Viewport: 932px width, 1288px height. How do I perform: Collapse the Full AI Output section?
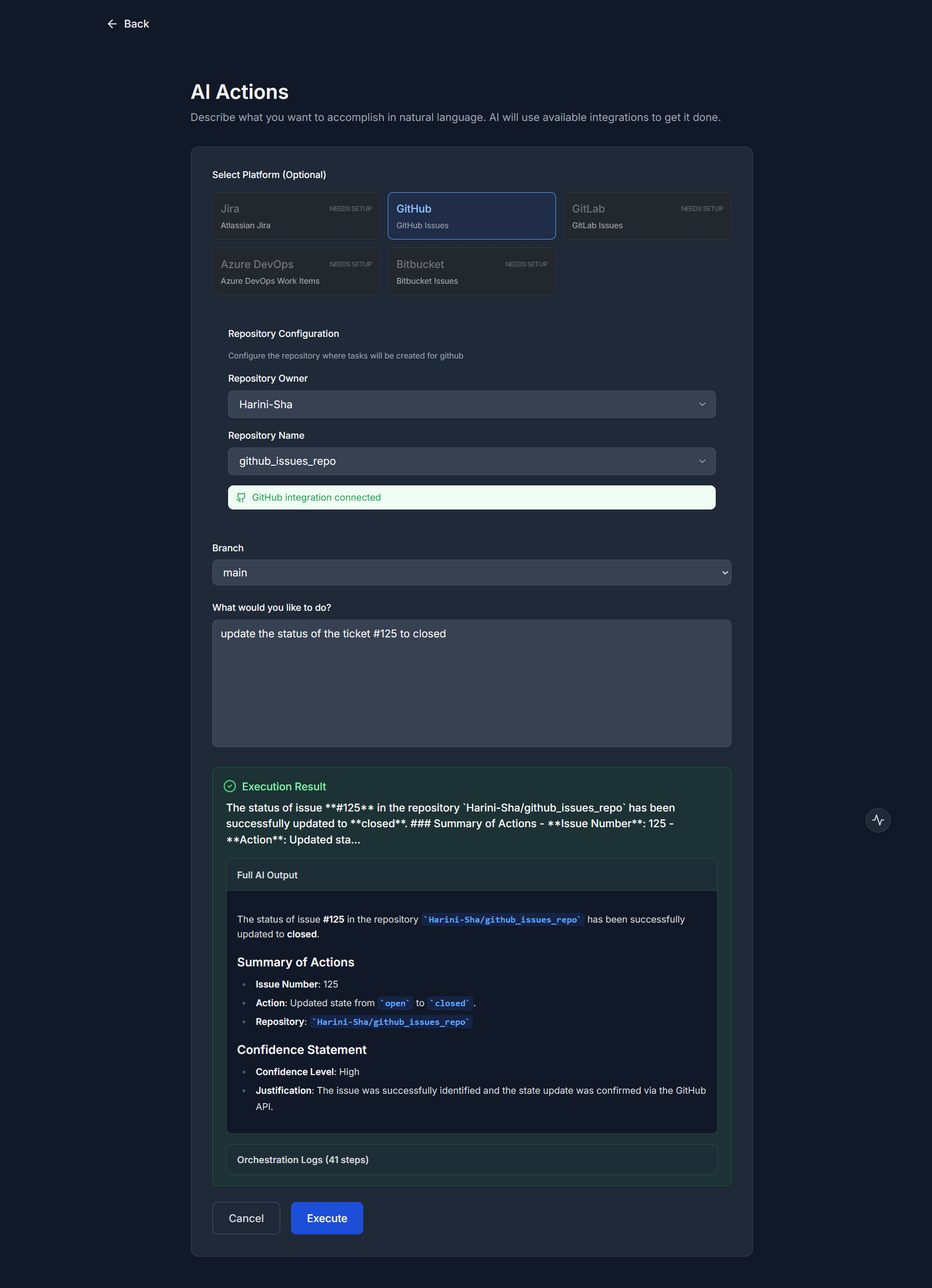pyautogui.click(x=471, y=874)
